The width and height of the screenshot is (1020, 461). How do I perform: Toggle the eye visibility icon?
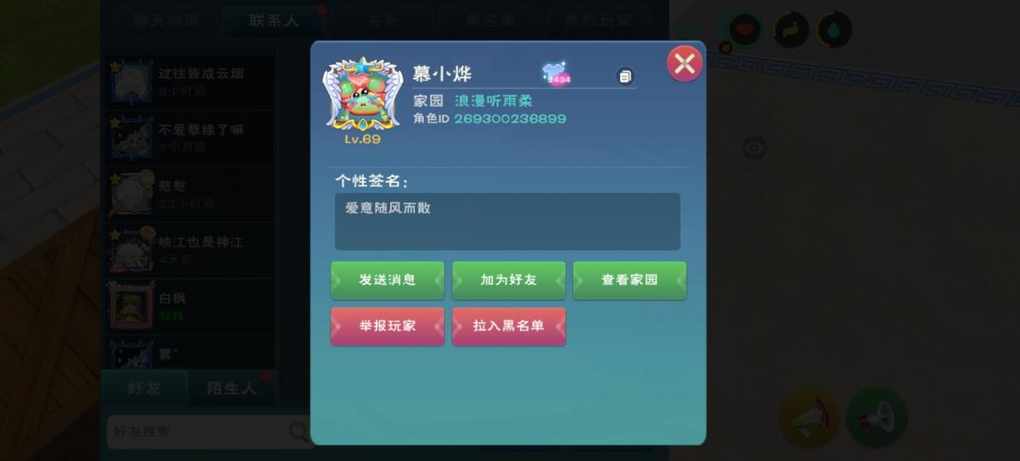(x=755, y=148)
